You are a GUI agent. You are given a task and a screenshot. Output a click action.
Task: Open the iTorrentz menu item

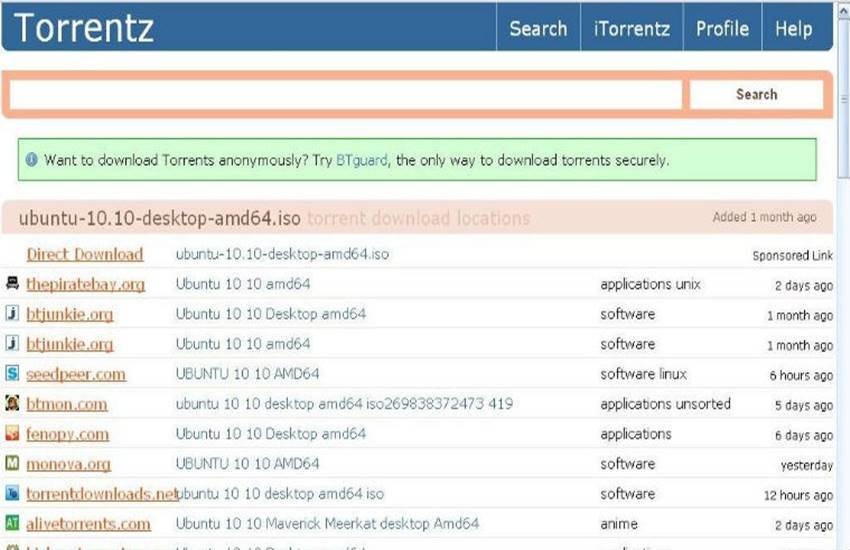click(x=632, y=29)
